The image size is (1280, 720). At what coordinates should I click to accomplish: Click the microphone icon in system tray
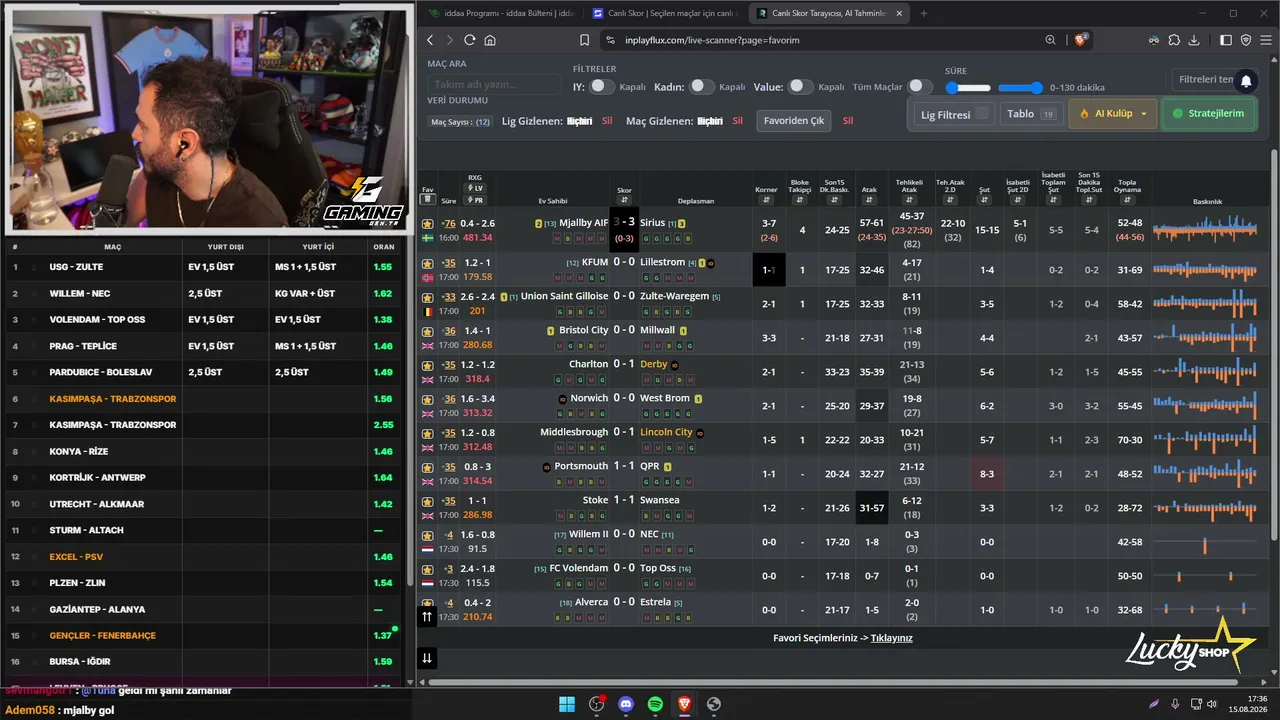coord(1175,704)
